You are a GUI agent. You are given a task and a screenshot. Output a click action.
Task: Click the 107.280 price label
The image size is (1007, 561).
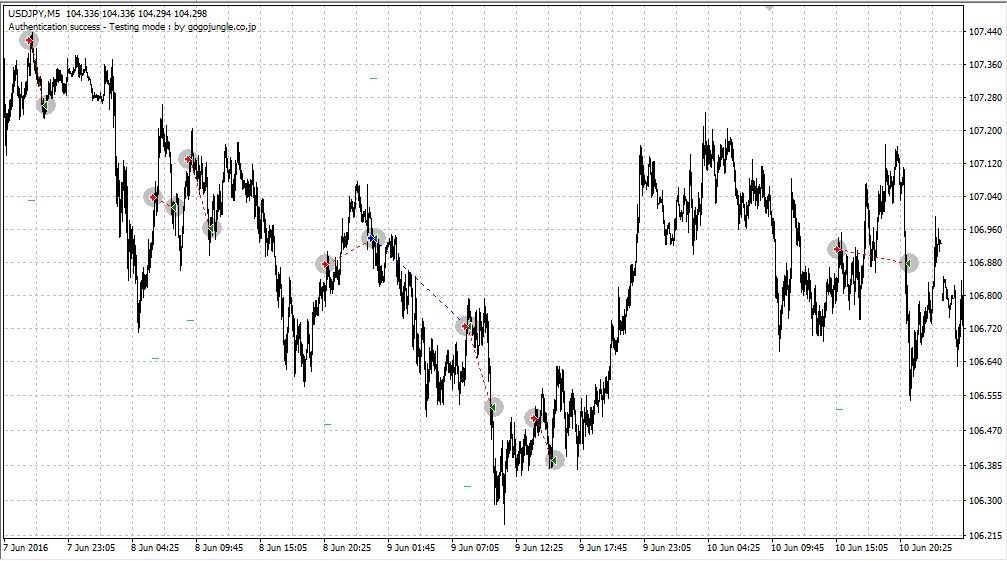(985, 98)
